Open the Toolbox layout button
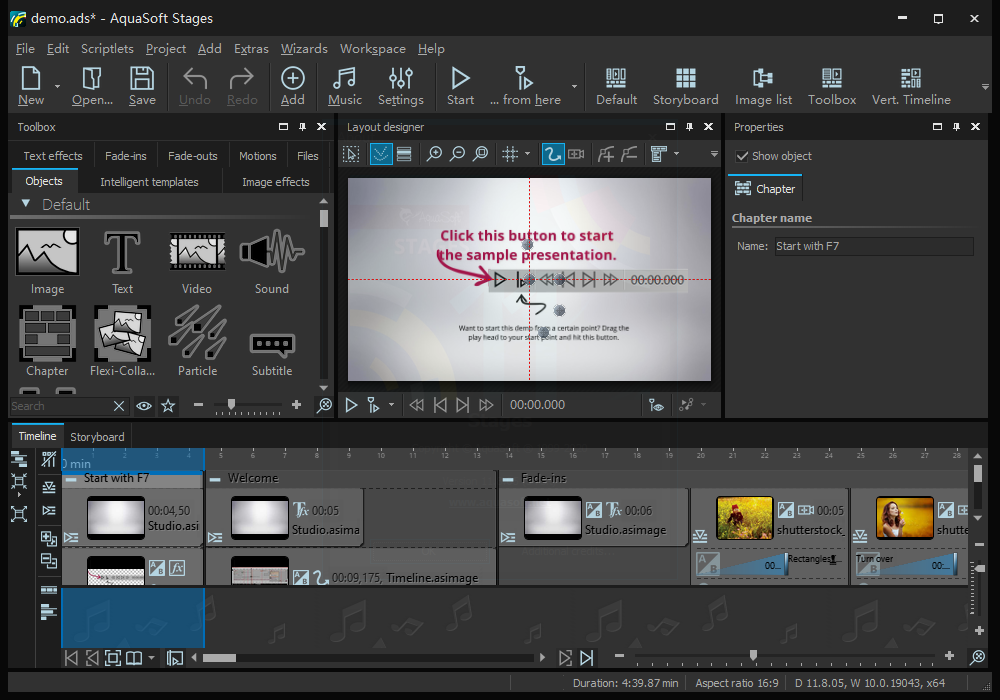This screenshot has height=700, width=1000. pyautogui.click(x=832, y=86)
